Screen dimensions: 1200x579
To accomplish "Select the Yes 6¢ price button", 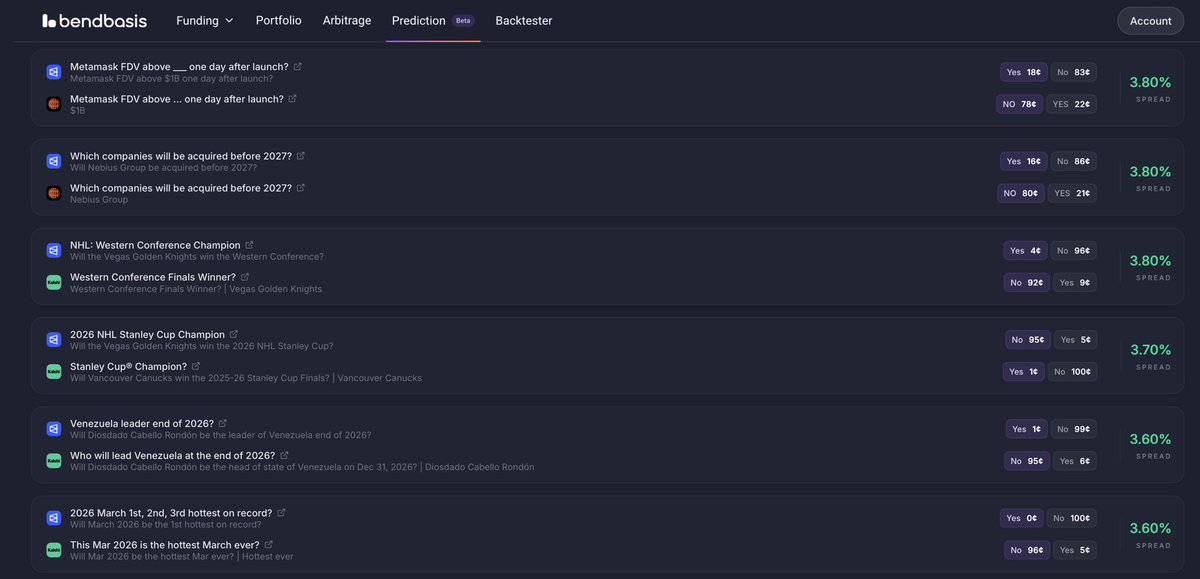I will [1075, 461].
